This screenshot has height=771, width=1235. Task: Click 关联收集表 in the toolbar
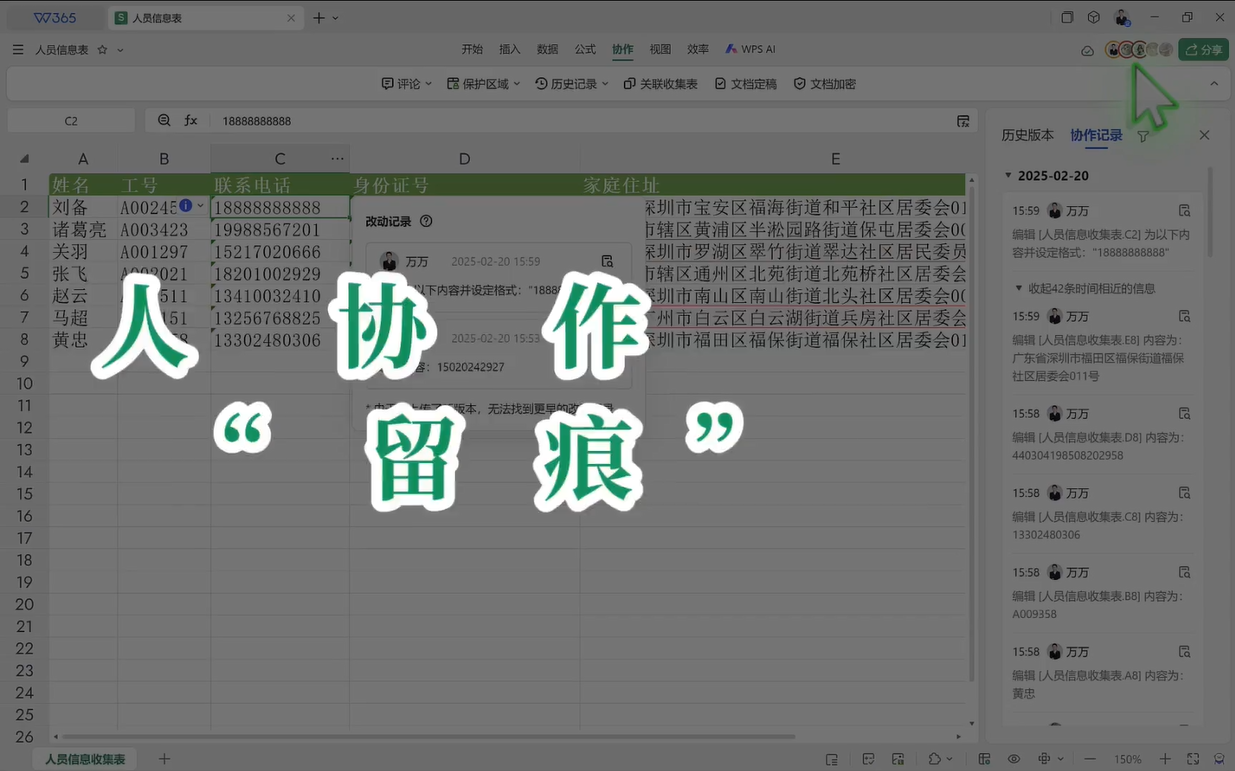click(660, 84)
